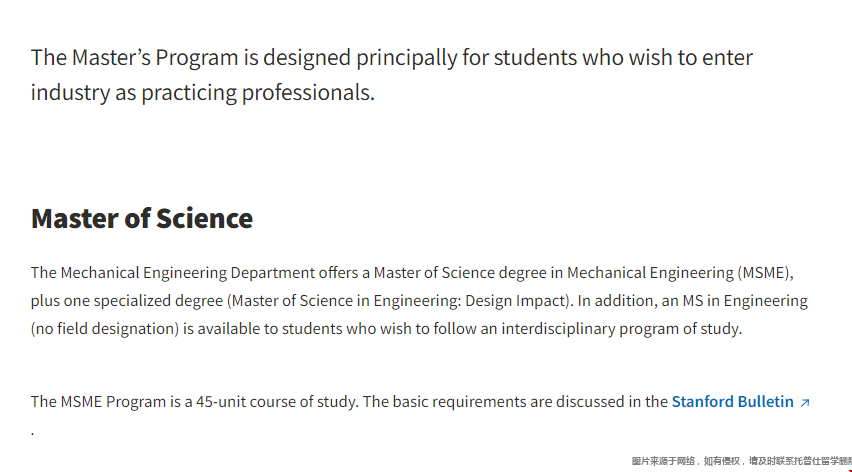The image size is (852, 472).
Task: Click the paragraph beginning 'The Mechanical Engineering Department'
Action: click(419, 300)
